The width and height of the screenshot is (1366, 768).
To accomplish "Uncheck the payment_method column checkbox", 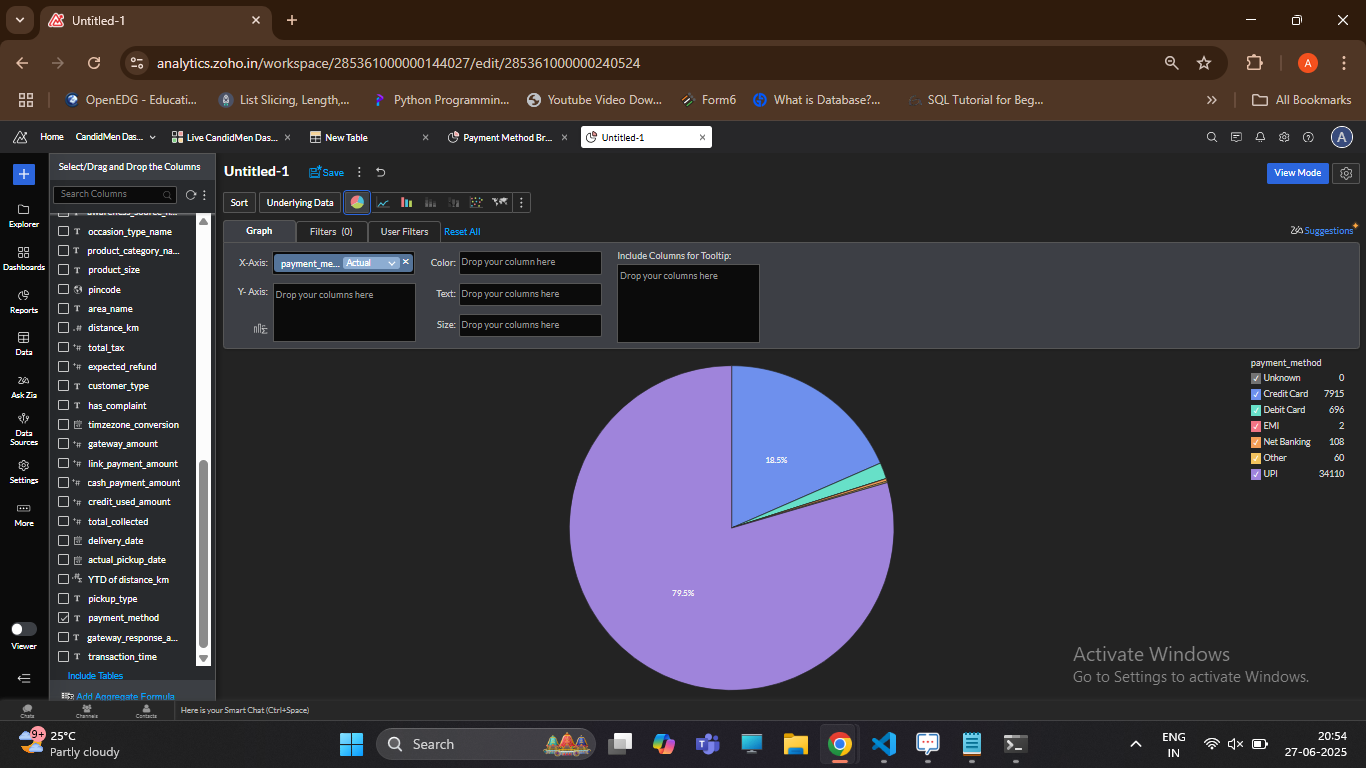I will (64, 618).
